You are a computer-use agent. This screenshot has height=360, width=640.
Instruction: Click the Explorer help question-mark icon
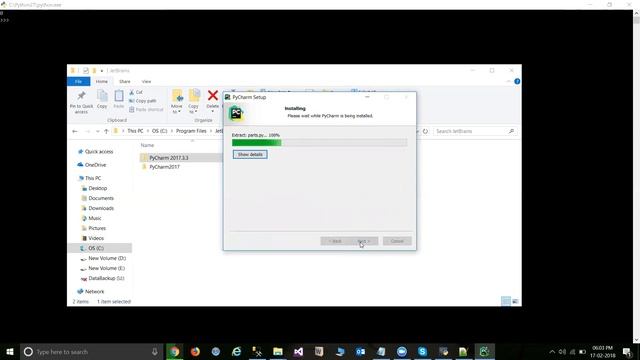point(517,82)
